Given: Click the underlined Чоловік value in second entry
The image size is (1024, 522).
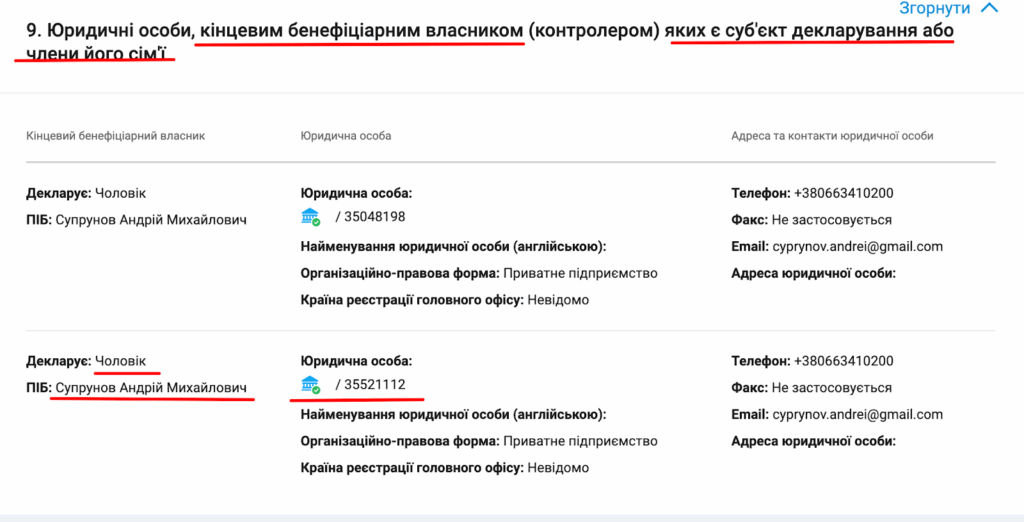Looking at the screenshot, I should click(120, 361).
